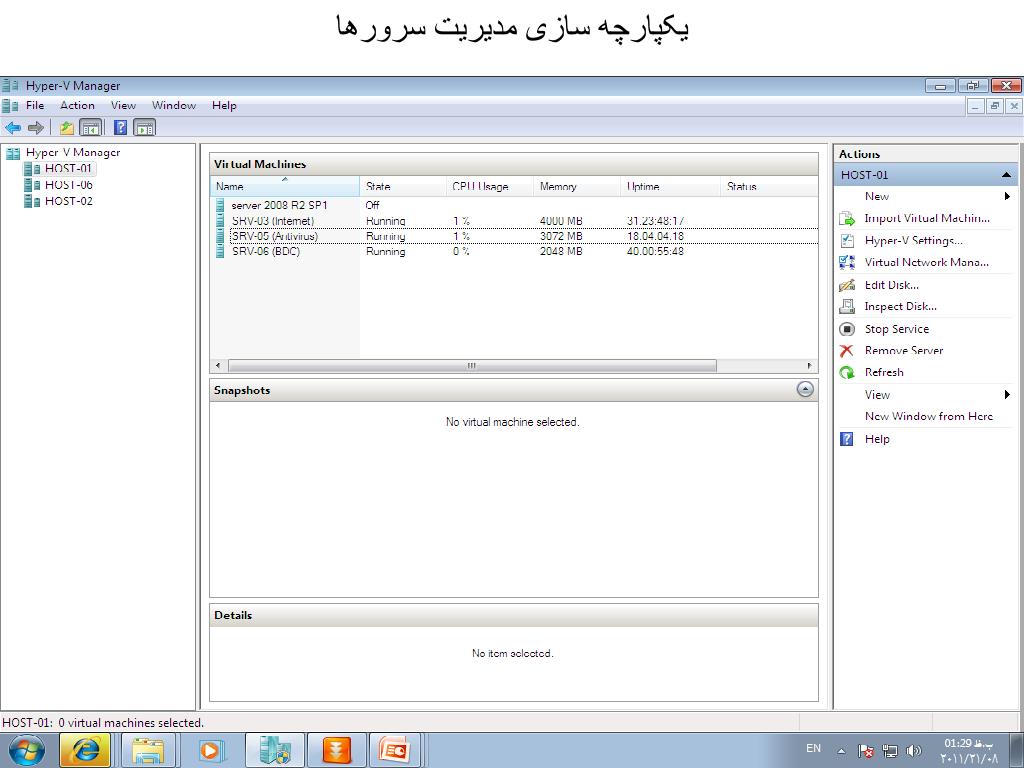This screenshot has width=1024, height=768.
Task: Sort virtual machines by State column
Action: point(403,186)
